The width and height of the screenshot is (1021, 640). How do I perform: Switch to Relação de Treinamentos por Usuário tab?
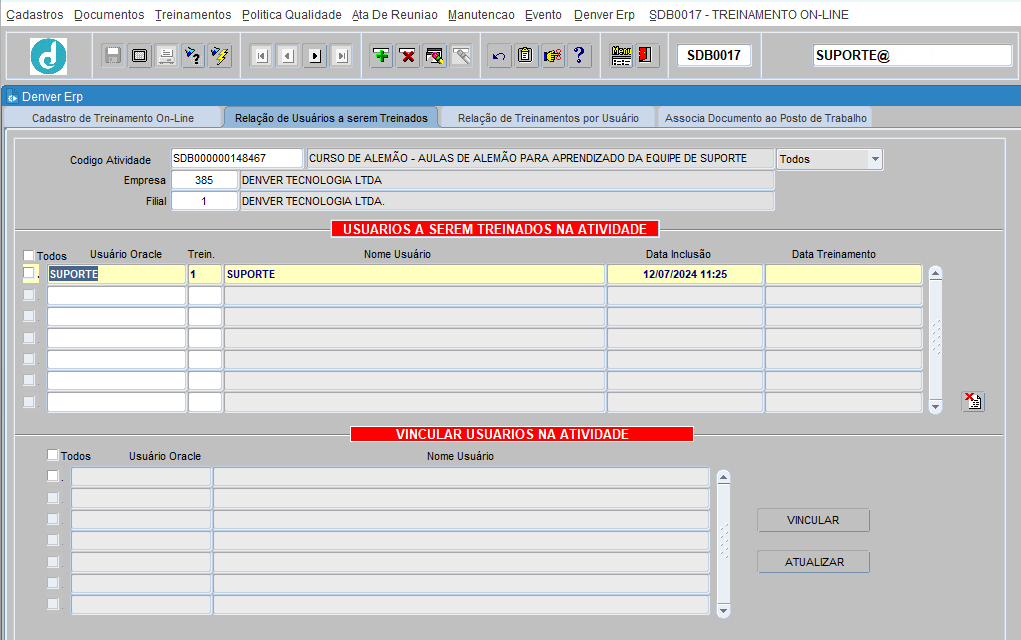[x=548, y=118]
